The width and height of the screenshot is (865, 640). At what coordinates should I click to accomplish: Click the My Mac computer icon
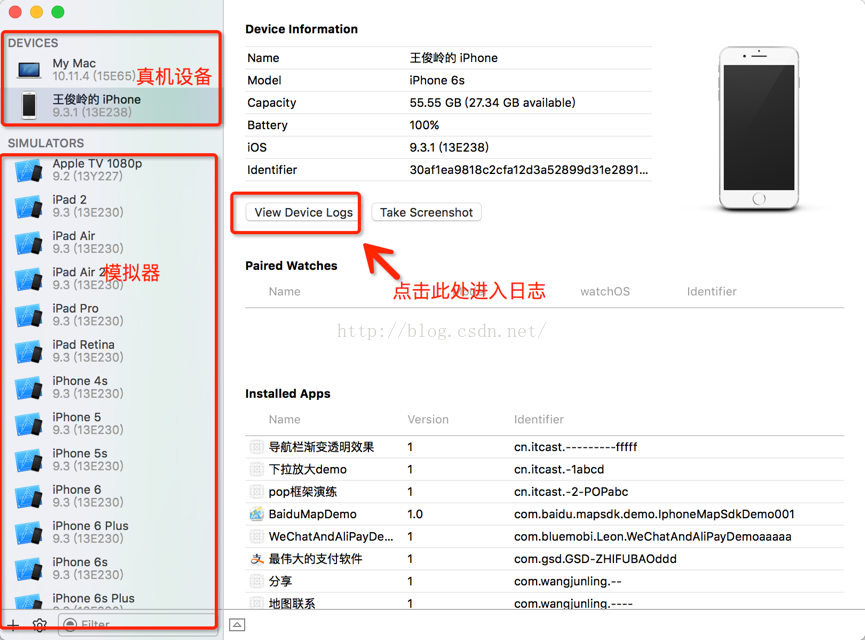point(29,70)
